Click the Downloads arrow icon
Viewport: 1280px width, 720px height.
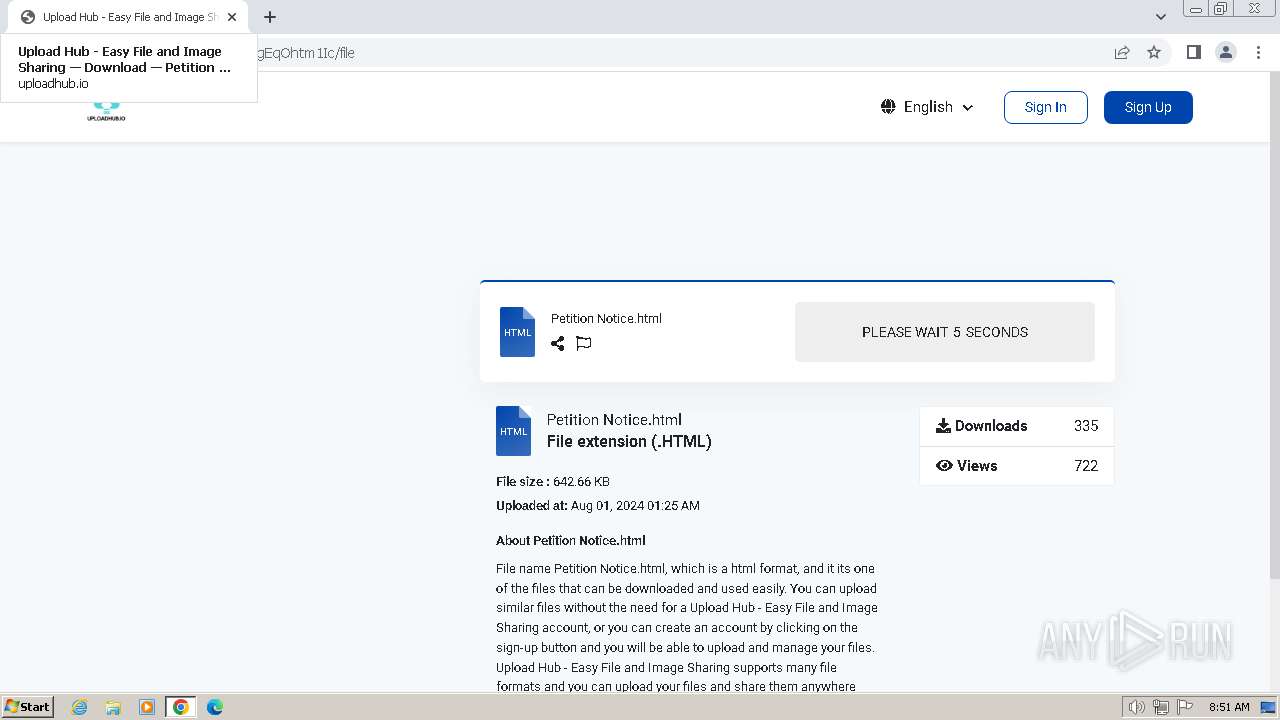(x=943, y=426)
